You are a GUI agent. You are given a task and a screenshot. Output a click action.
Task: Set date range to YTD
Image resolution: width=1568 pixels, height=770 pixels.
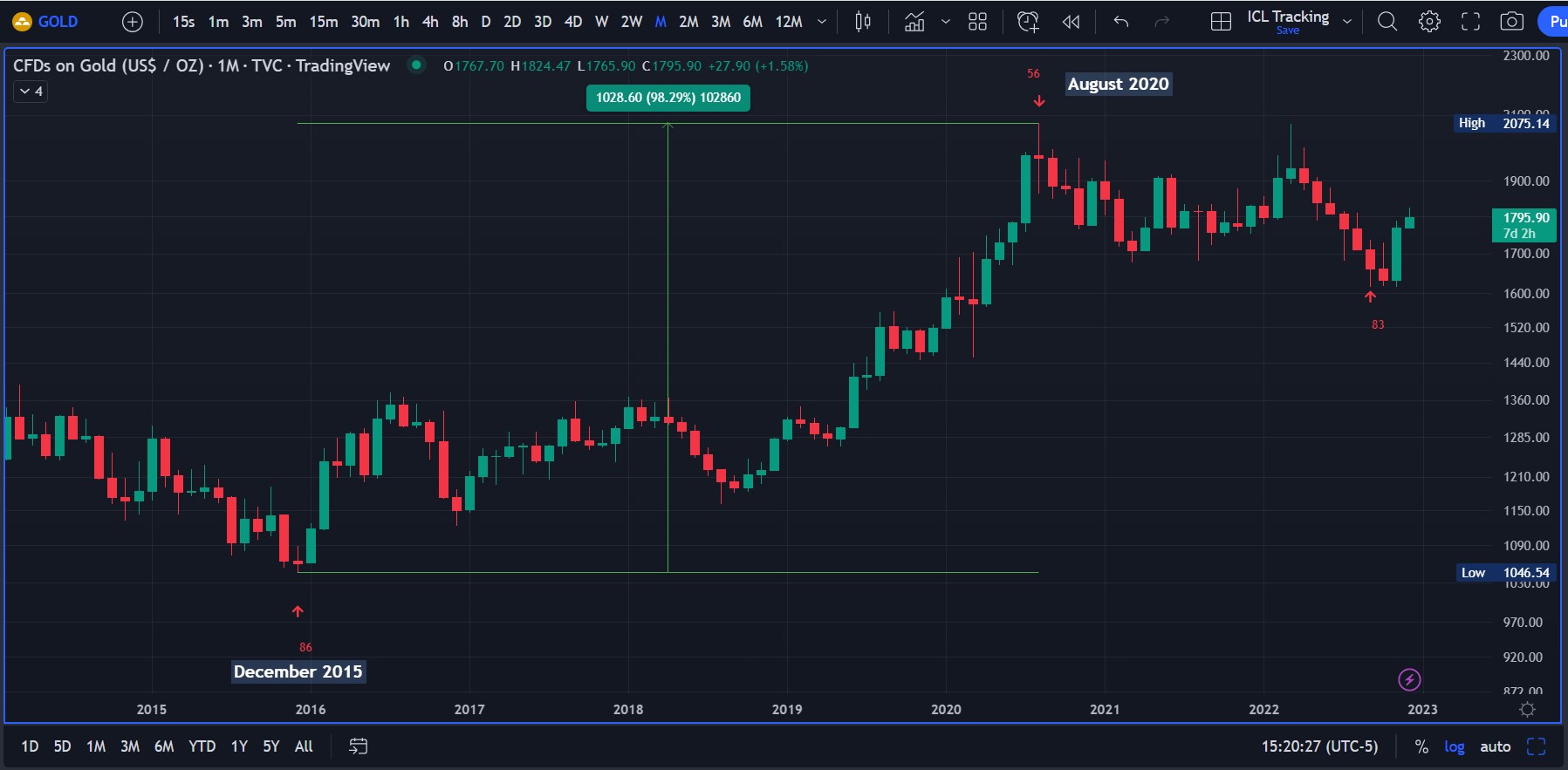pyautogui.click(x=202, y=746)
